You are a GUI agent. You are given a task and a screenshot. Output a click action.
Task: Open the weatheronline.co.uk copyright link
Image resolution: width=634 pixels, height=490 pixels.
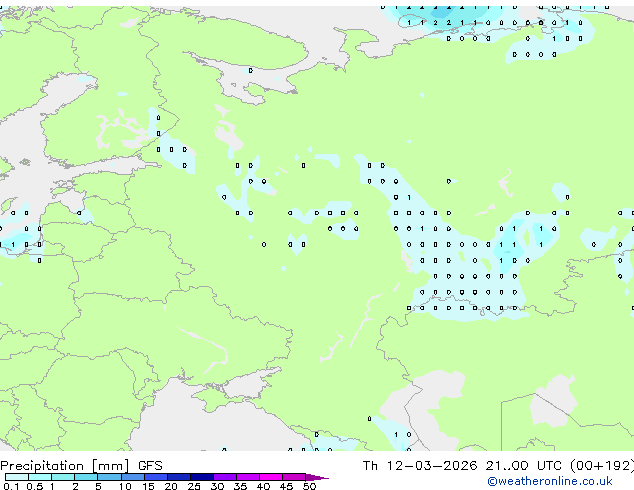550,481
